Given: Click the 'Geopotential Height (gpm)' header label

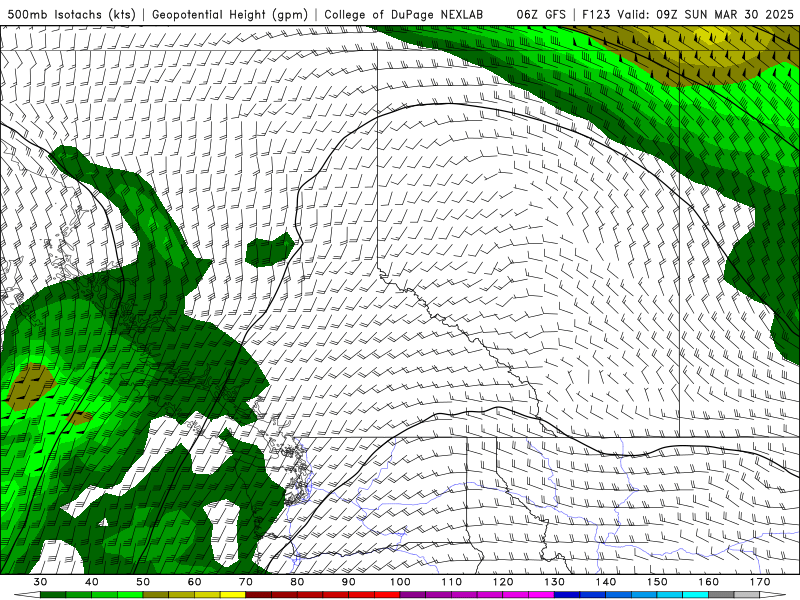Looking at the screenshot, I should pos(230,14).
